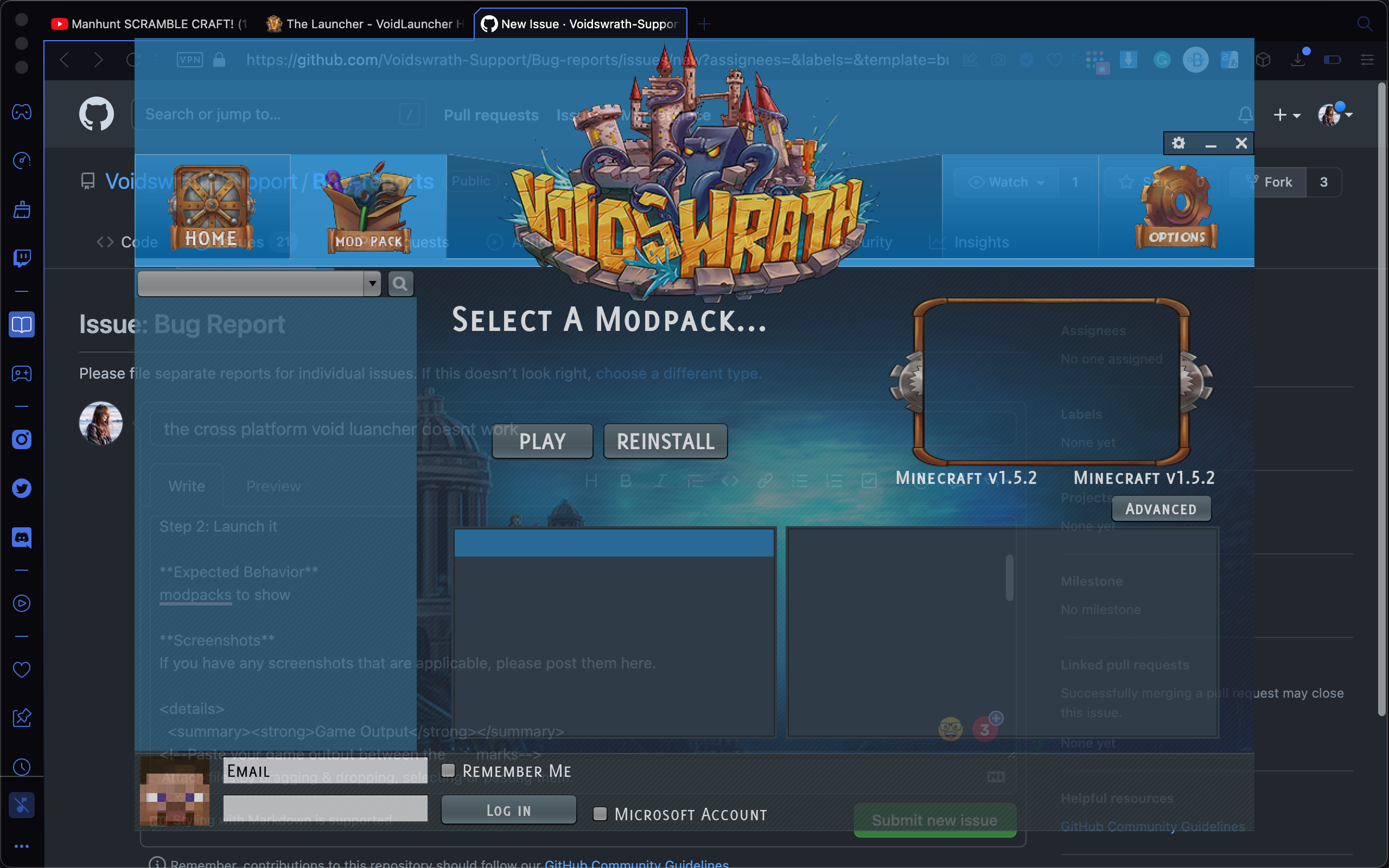Viewport: 1389px width, 868px height.
Task: Click the choose a different type link
Action: tap(677, 373)
